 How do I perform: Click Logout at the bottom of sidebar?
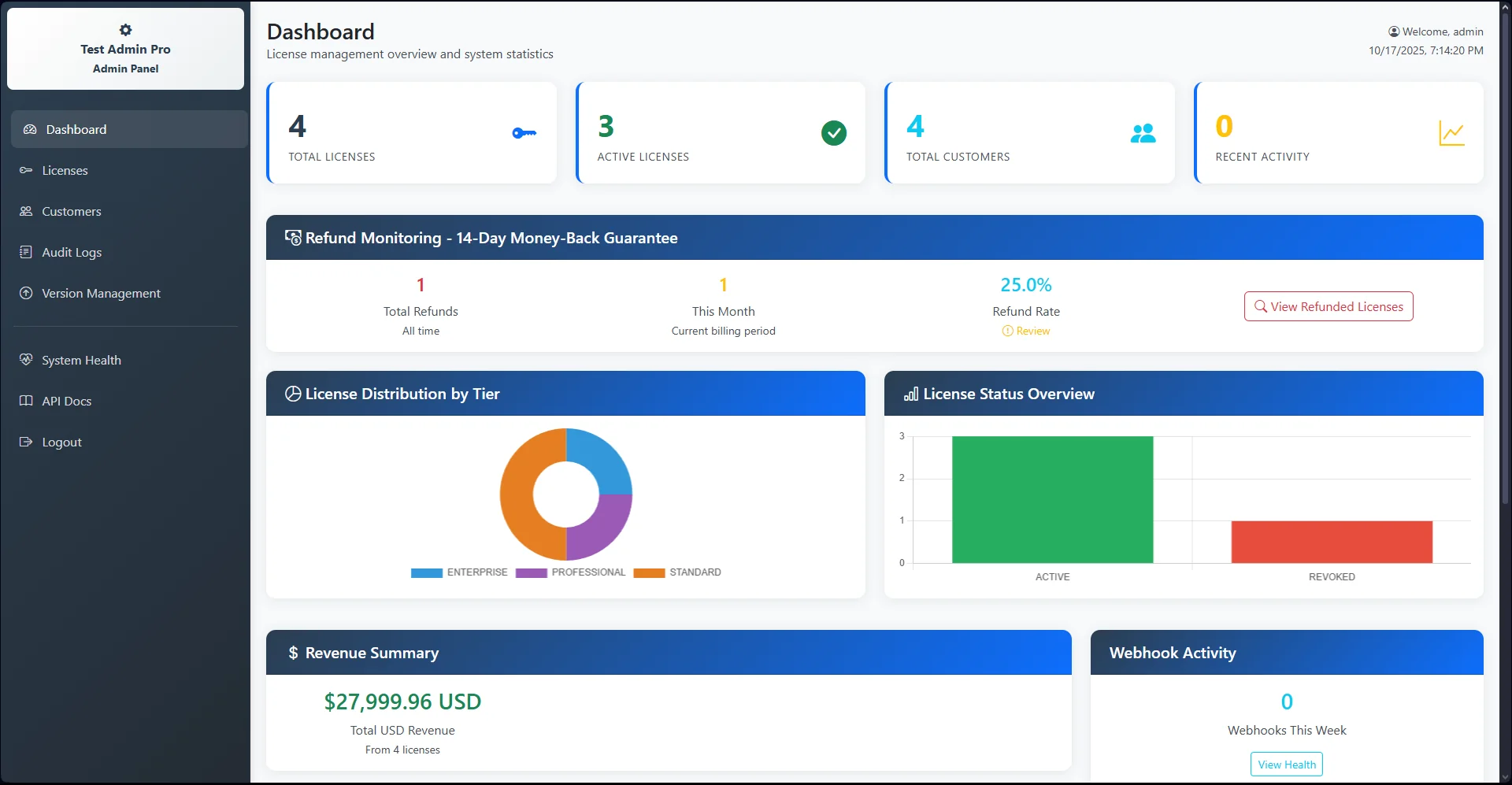pyautogui.click(x=61, y=442)
